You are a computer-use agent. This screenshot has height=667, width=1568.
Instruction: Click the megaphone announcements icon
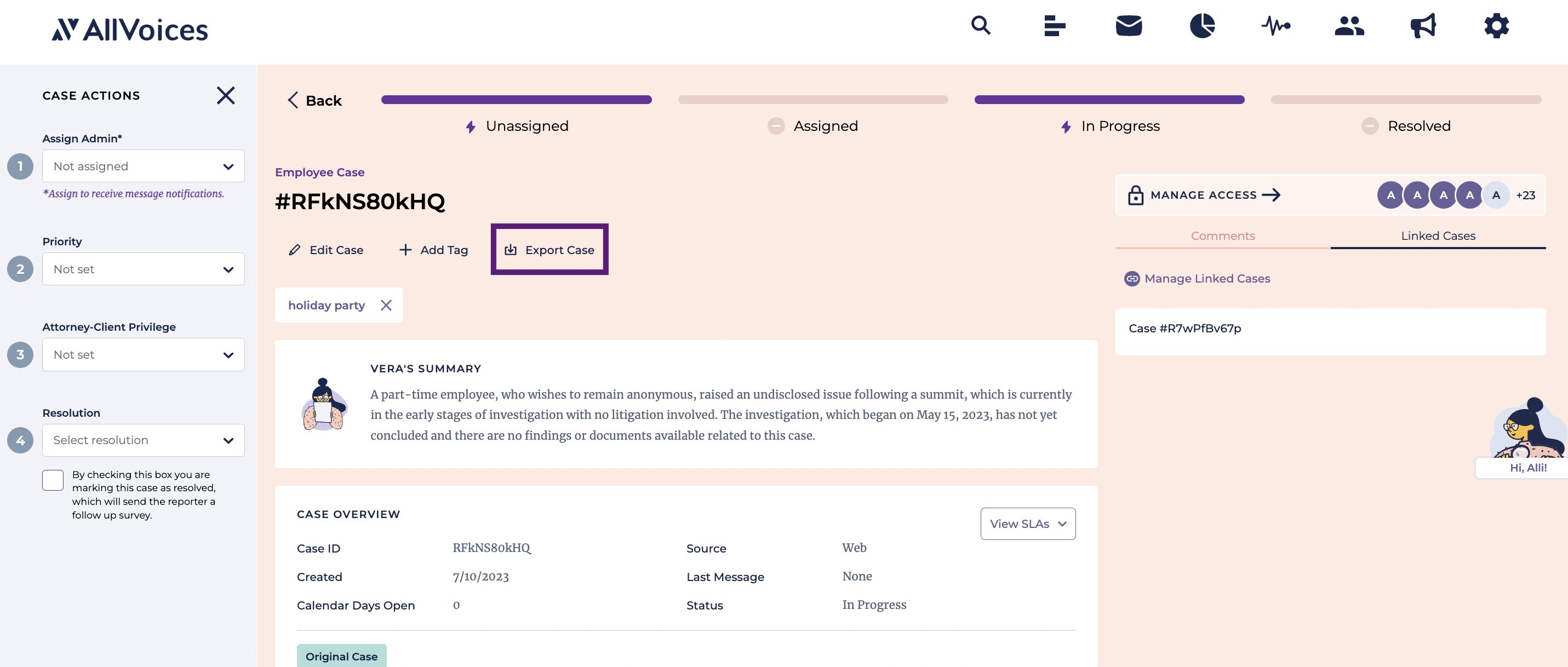1422,26
